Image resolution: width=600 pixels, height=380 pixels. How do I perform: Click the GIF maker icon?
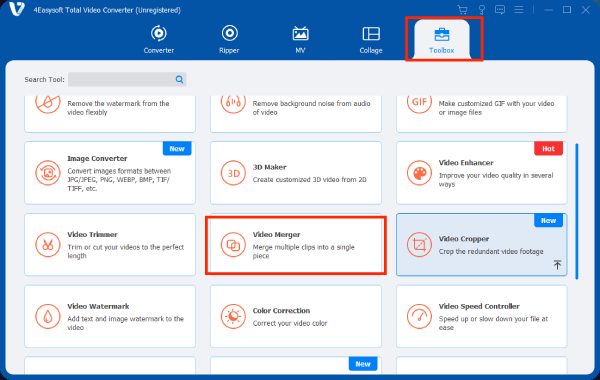[x=419, y=103]
